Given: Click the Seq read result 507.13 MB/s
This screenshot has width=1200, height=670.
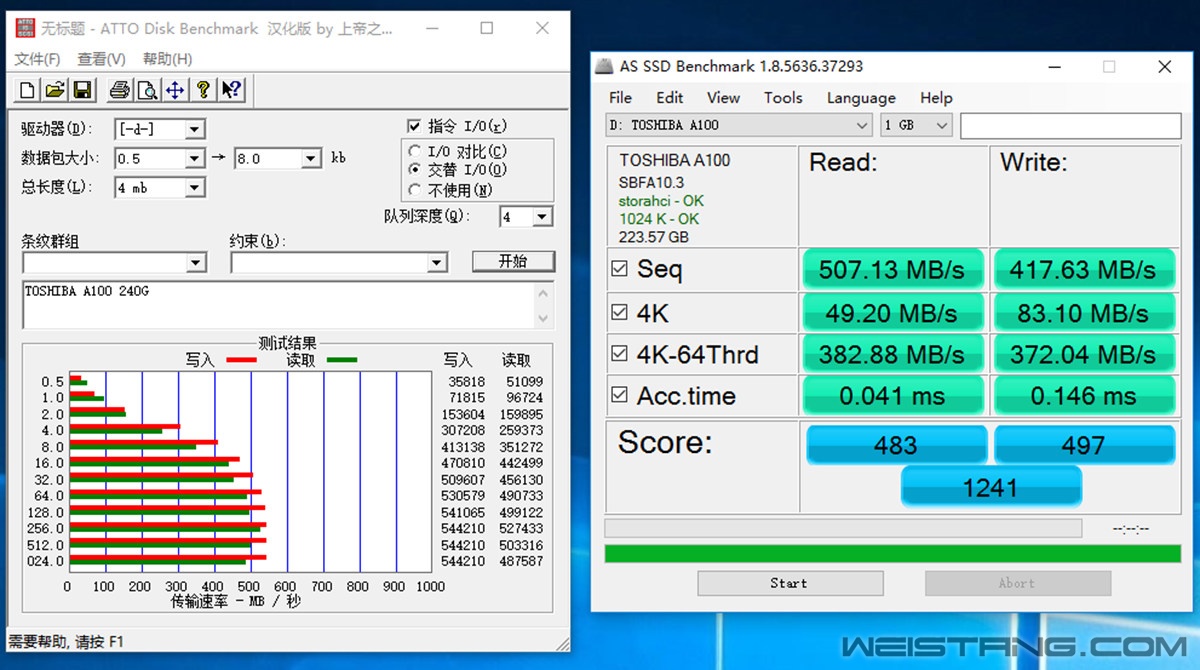Looking at the screenshot, I should click(892, 270).
